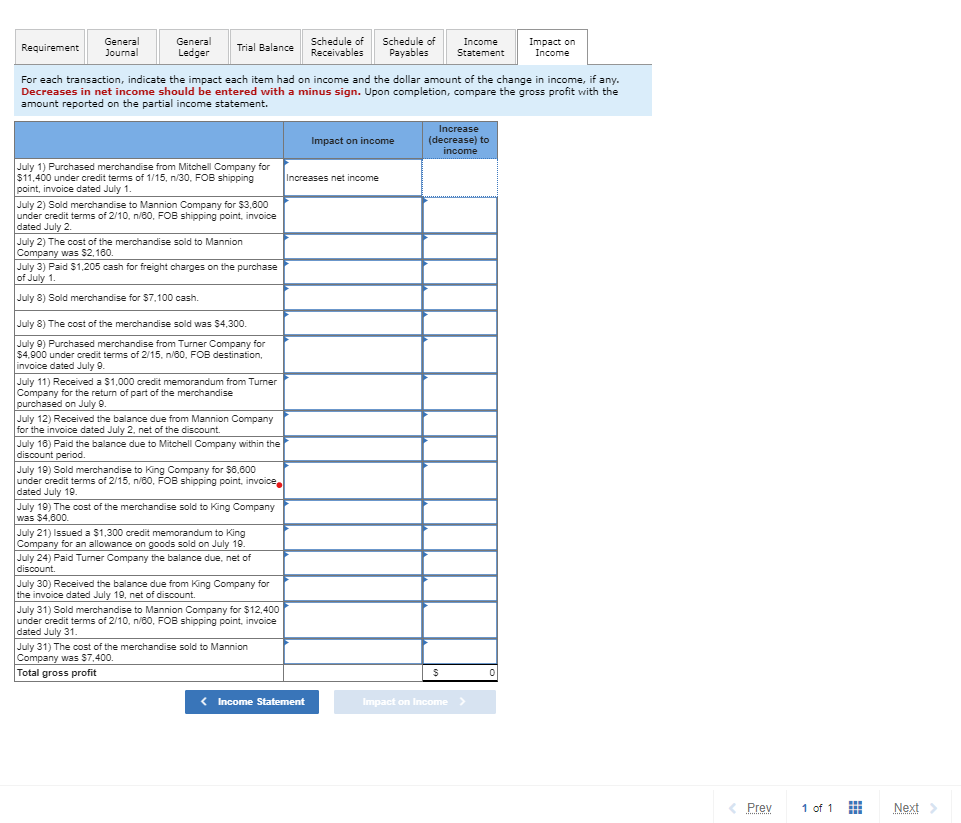
Task: Switch to the Requirement tab
Action: coord(50,46)
